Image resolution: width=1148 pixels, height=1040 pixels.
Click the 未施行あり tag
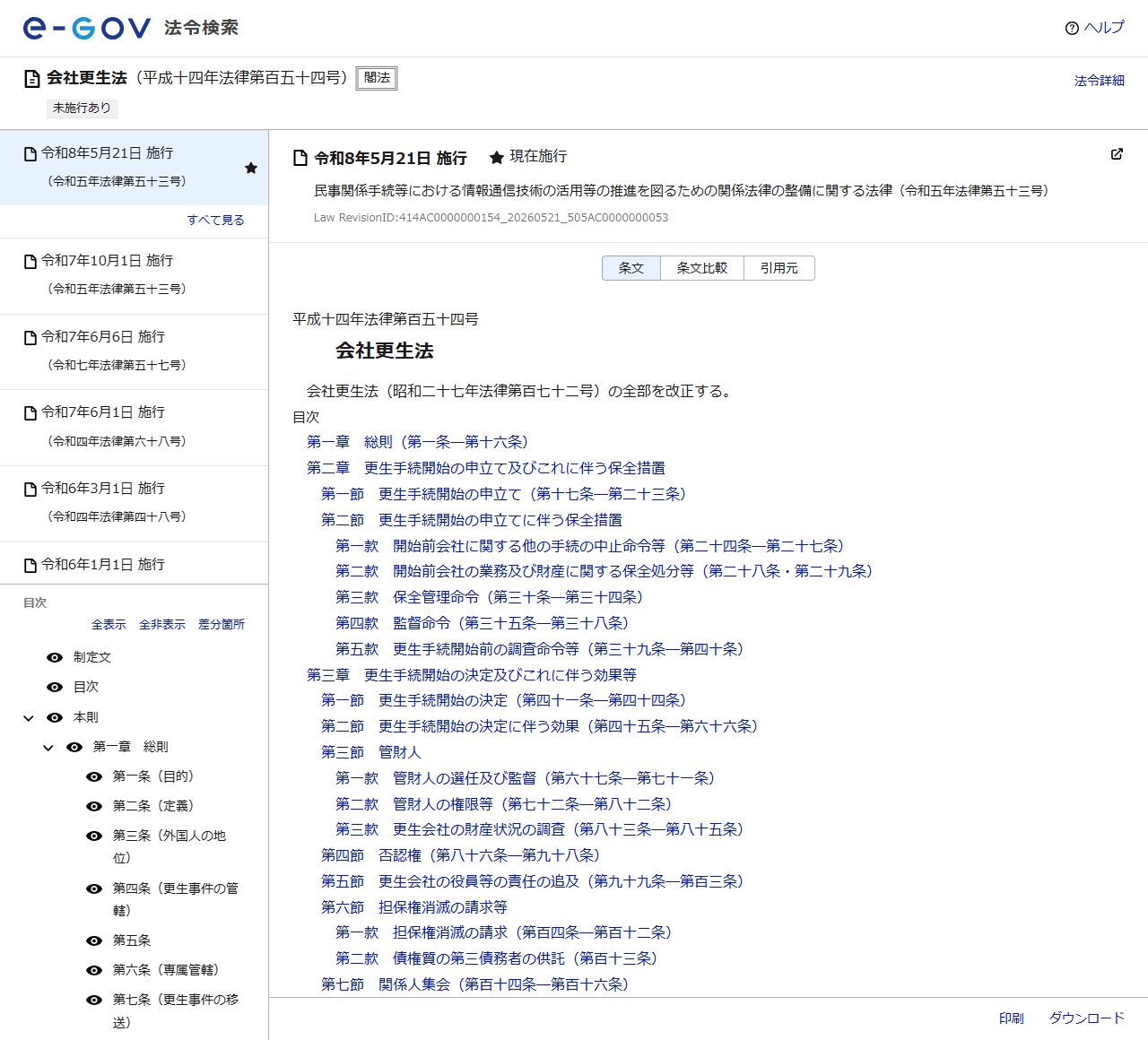(82, 108)
